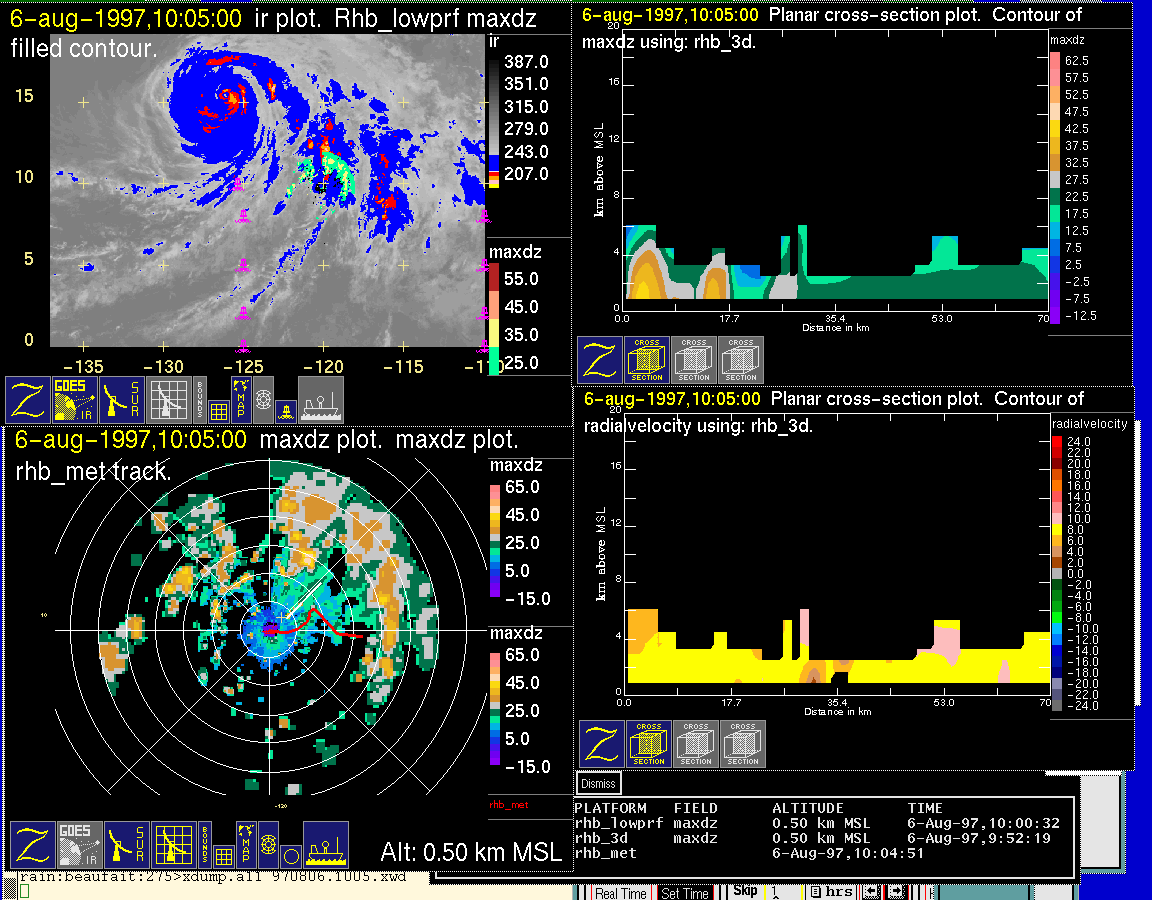Open the hrs time unit selector
The height and width of the screenshot is (900, 1152).
point(830,892)
